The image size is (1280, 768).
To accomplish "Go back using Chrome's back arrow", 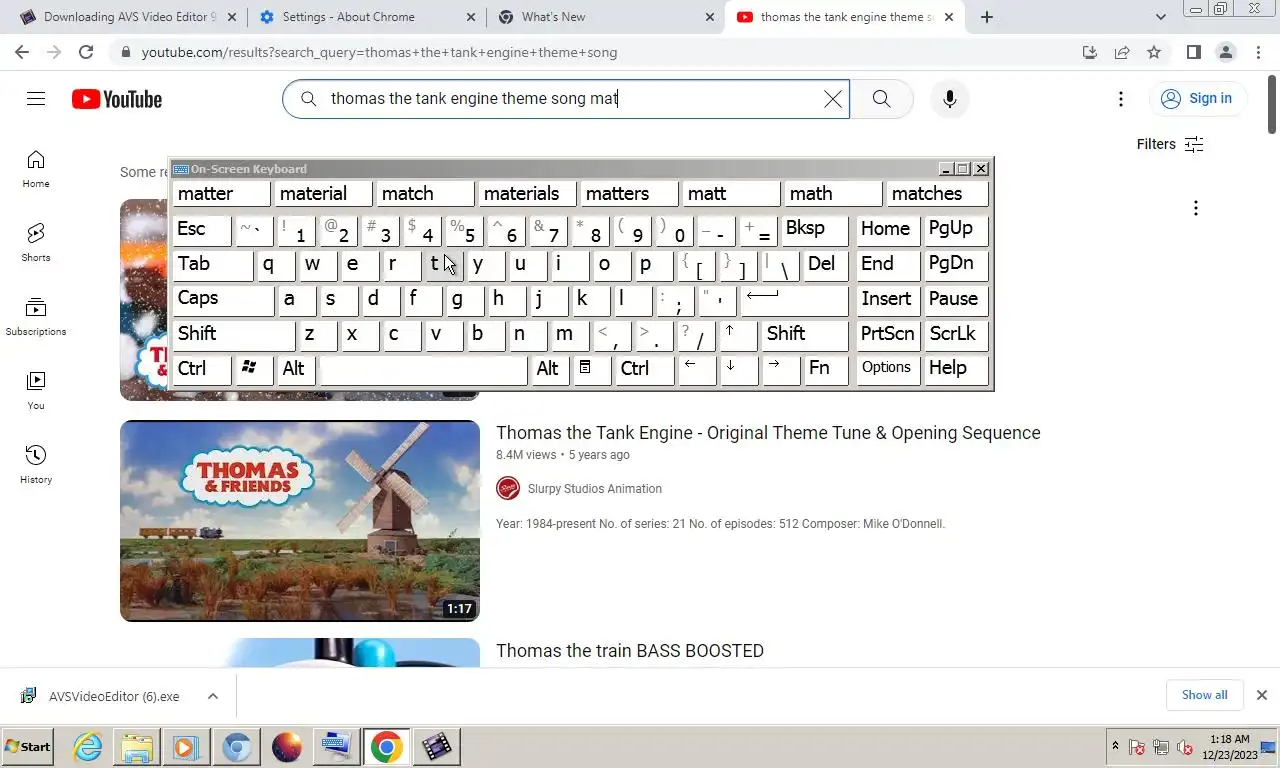I will (x=22, y=52).
